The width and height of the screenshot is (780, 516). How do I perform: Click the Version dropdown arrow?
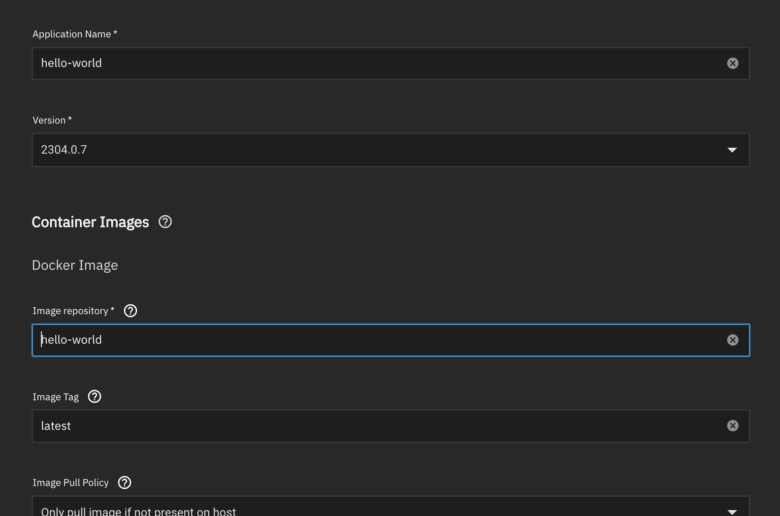732,150
